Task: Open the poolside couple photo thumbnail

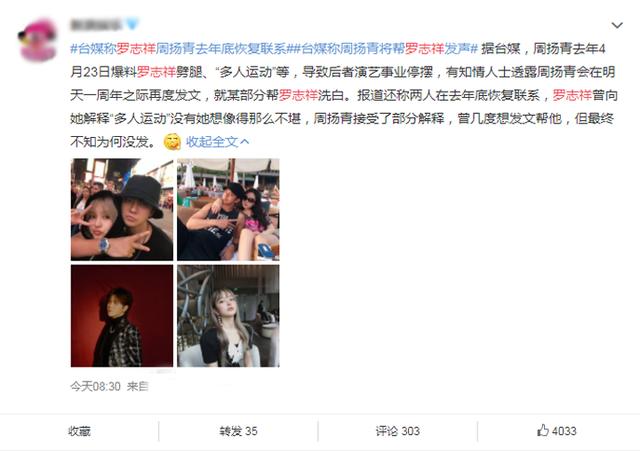Action: click(x=228, y=209)
